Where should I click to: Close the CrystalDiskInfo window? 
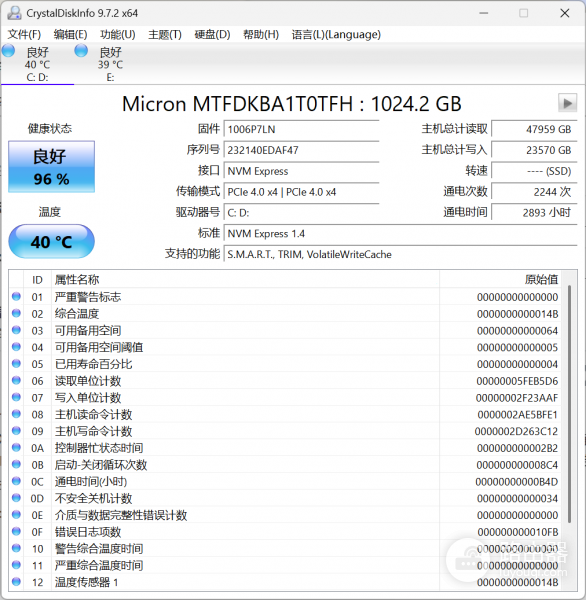coord(565,13)
